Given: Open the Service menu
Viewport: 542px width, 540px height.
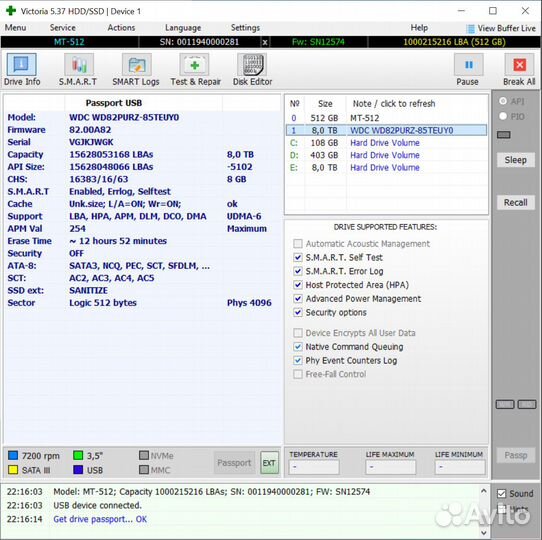Looking at the screenshot, I should (x=63, y=28).
